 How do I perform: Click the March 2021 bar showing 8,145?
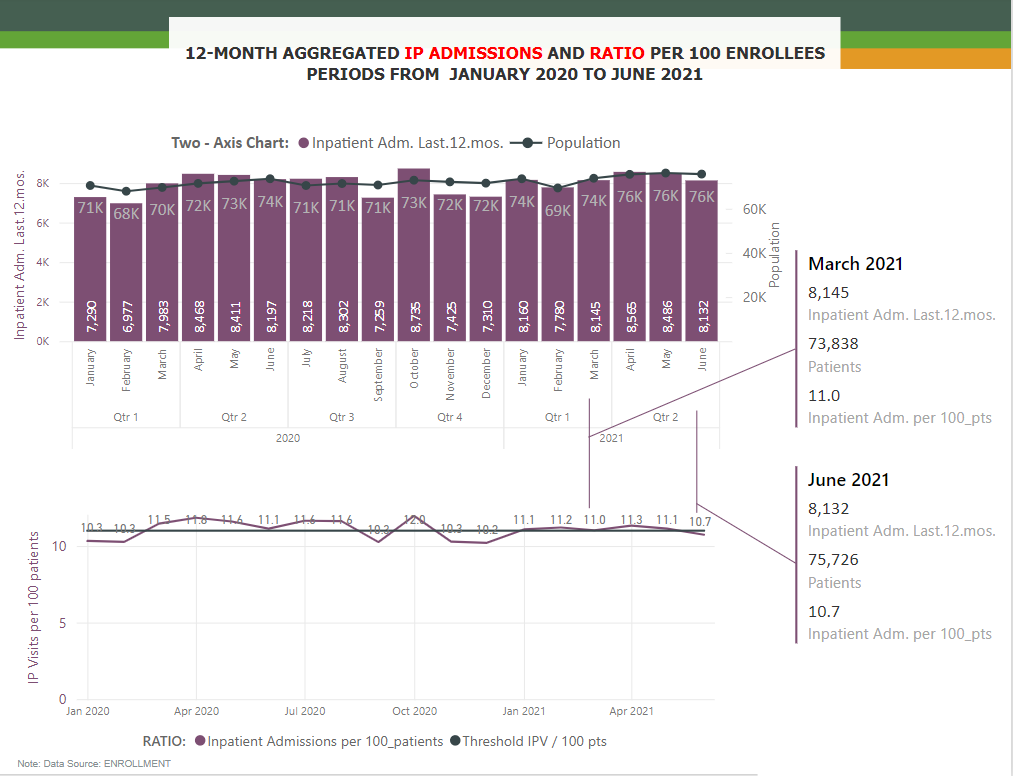[594, 260]
